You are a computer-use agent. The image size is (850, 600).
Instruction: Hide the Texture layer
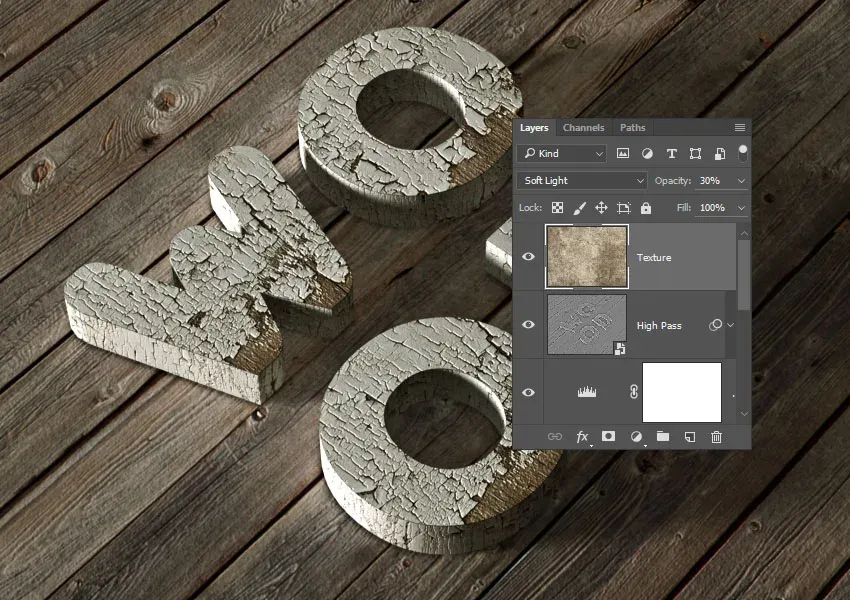coord(529,256)
